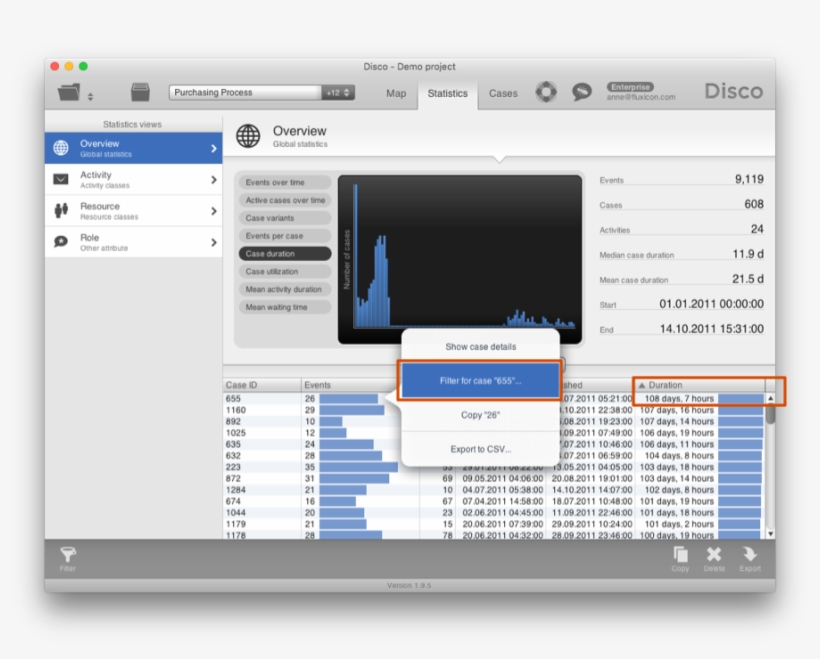The height and width of the screenshot is (659, 820).
Task: Expand the Activity statistics view
Action: (133, 179)
